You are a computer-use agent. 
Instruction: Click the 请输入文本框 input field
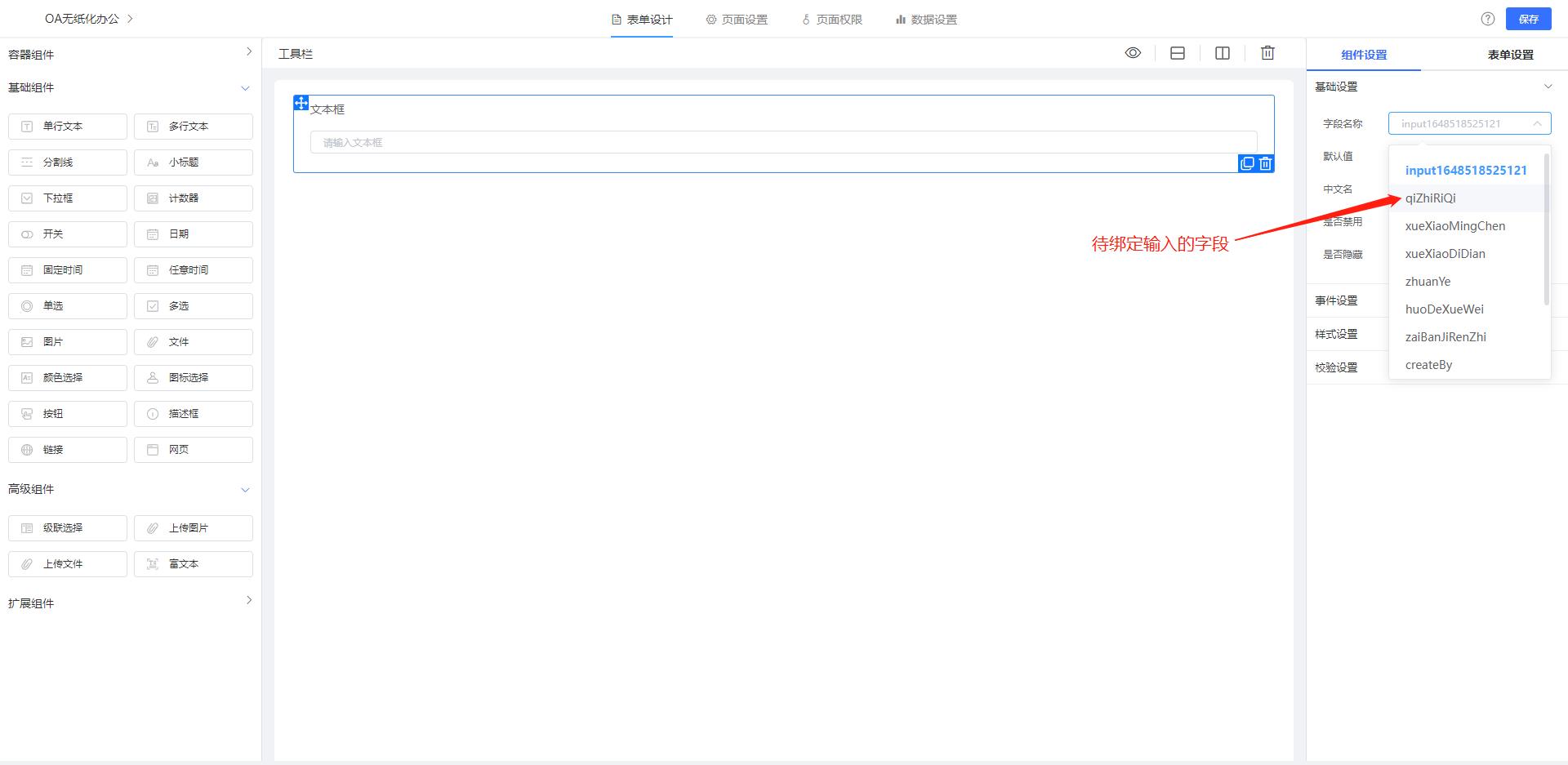tap(783, 142)
